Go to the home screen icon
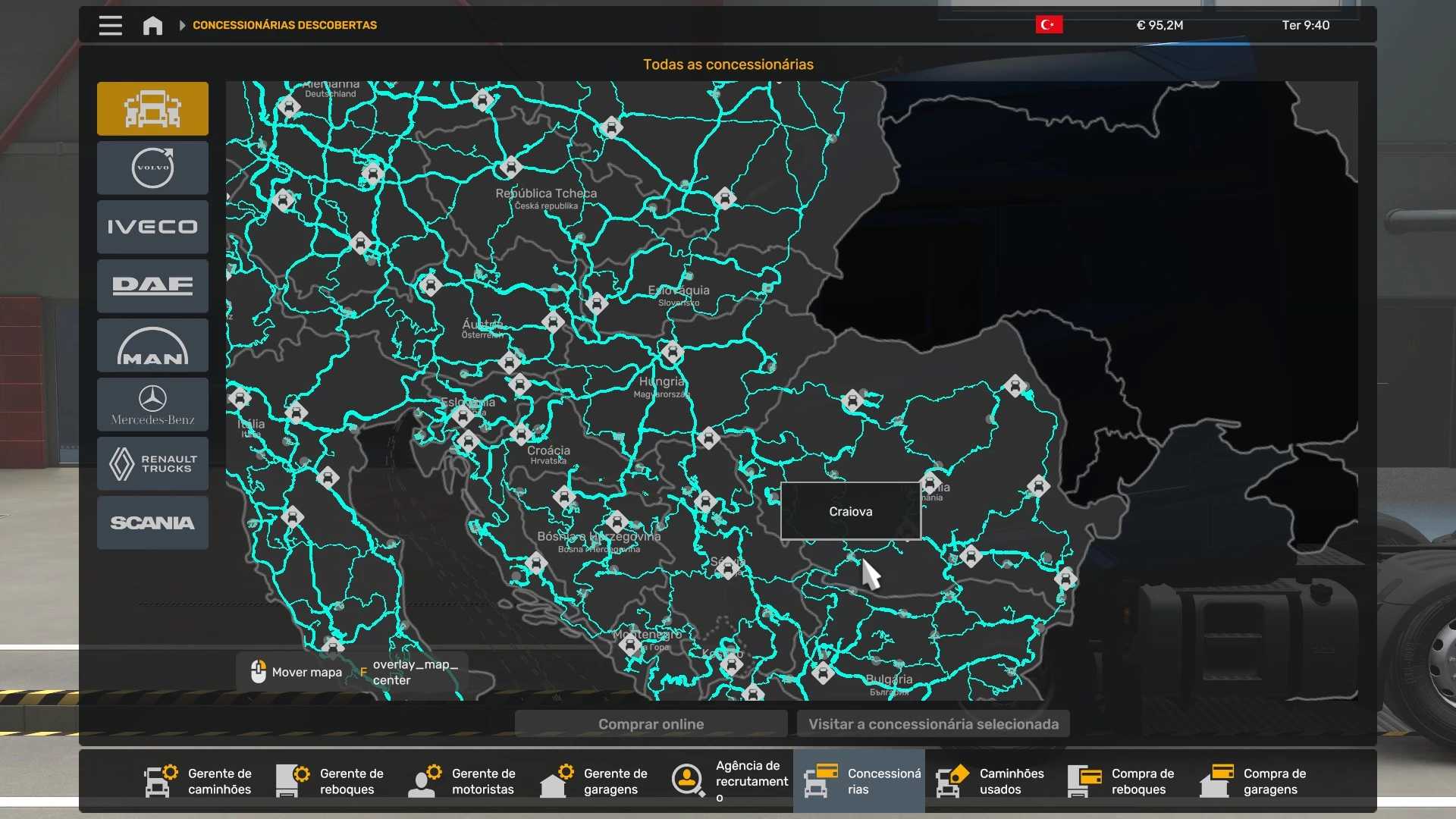1456x819 pixels. pos(152,25)
